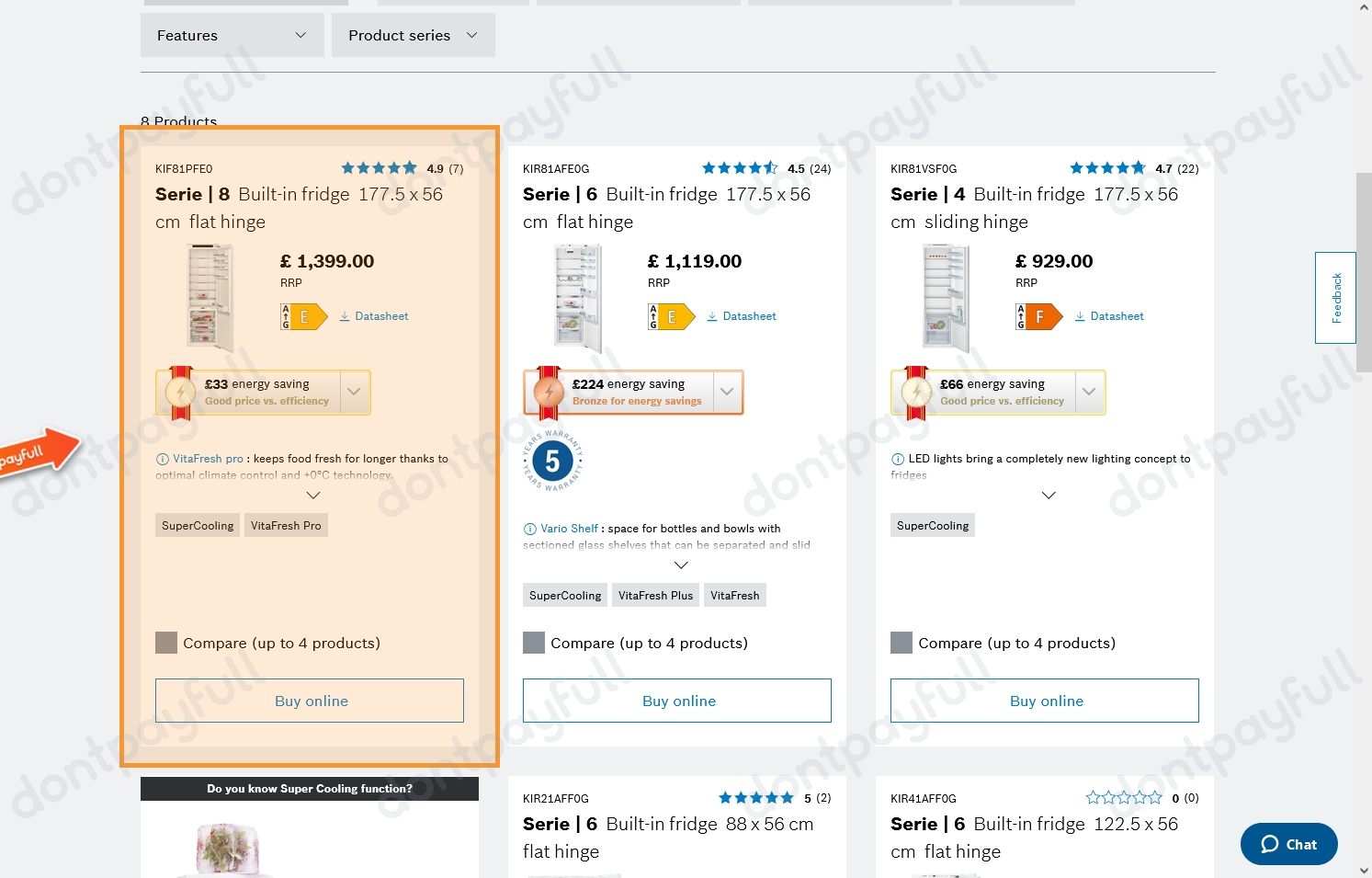This screenshot has height=878, width=1372.
Task: Click the £ 929.00 price
Action: (1054, 261)
